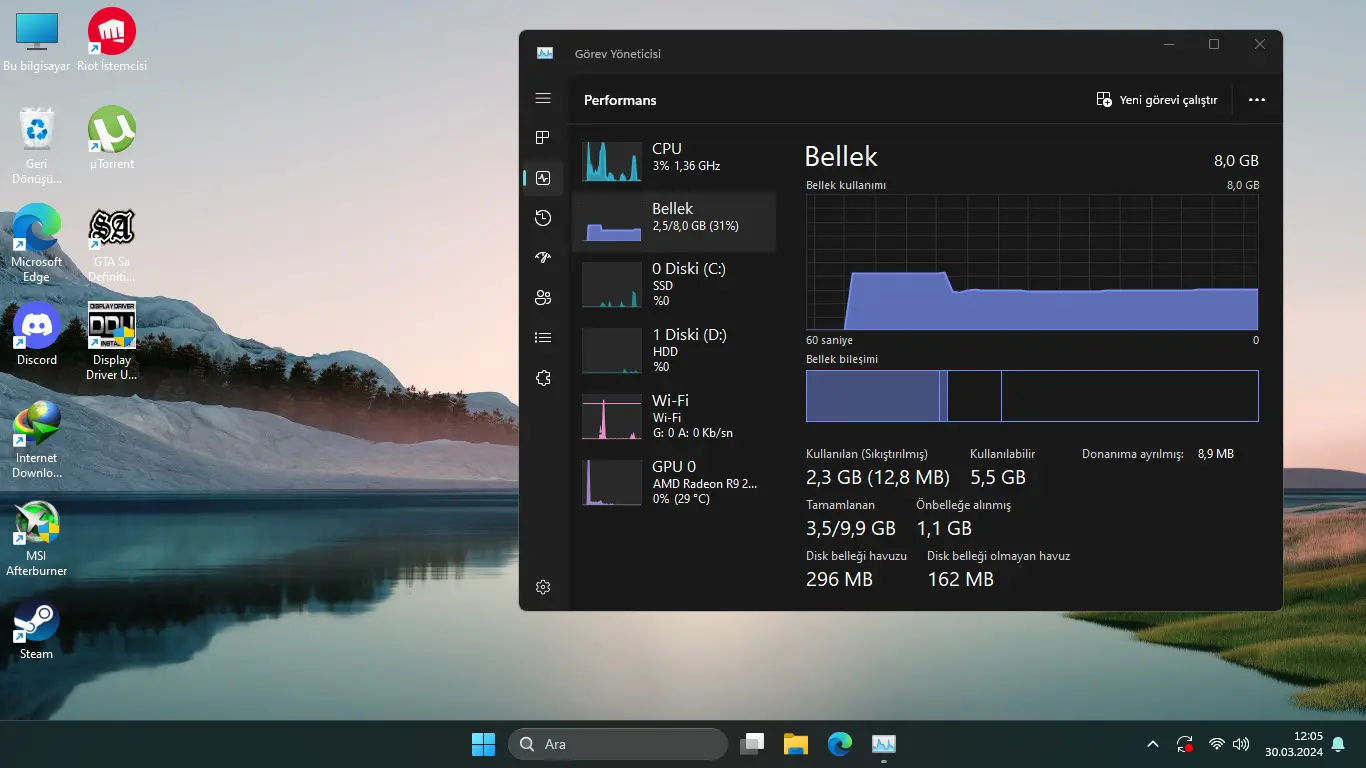Select the CPU performance entry
Image resolution: width=1366 pixels, height=768 pixels.
click(674, 161)
